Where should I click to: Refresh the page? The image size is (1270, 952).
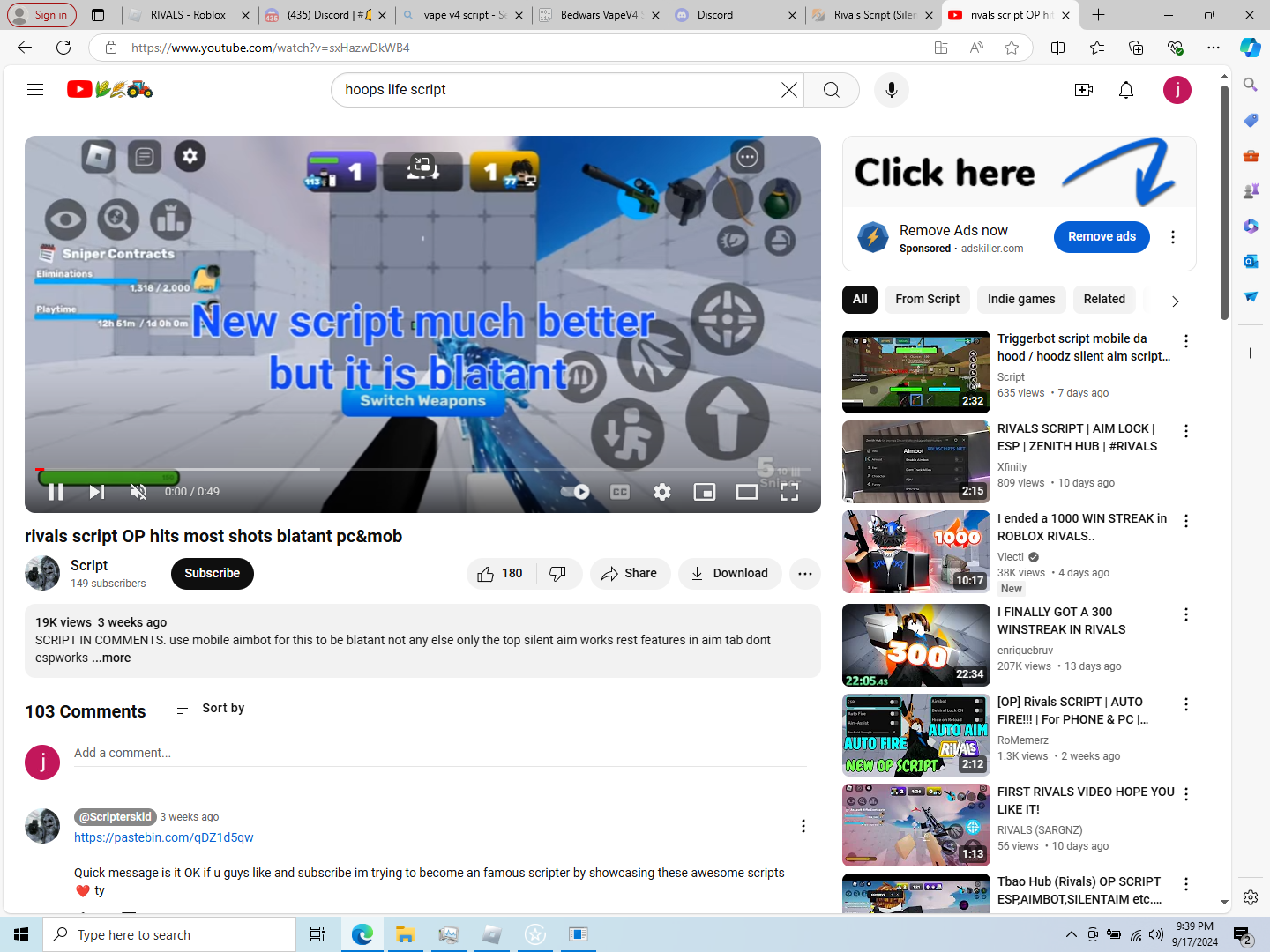(63, 48)
